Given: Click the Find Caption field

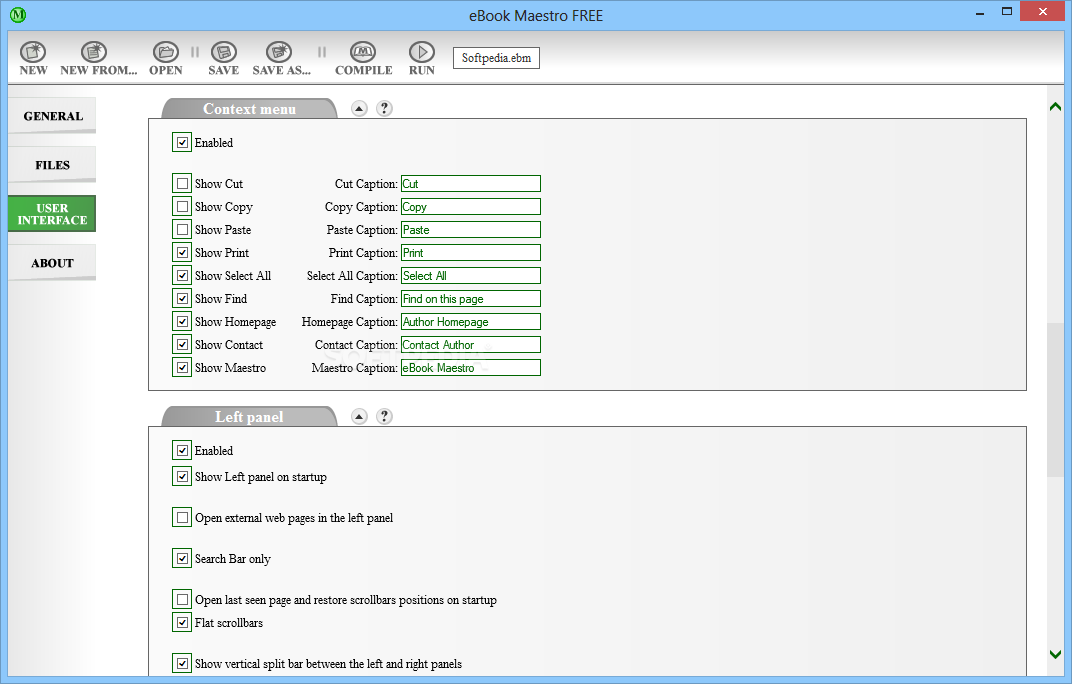Looking at the screenshot, I should click(470, 299).
